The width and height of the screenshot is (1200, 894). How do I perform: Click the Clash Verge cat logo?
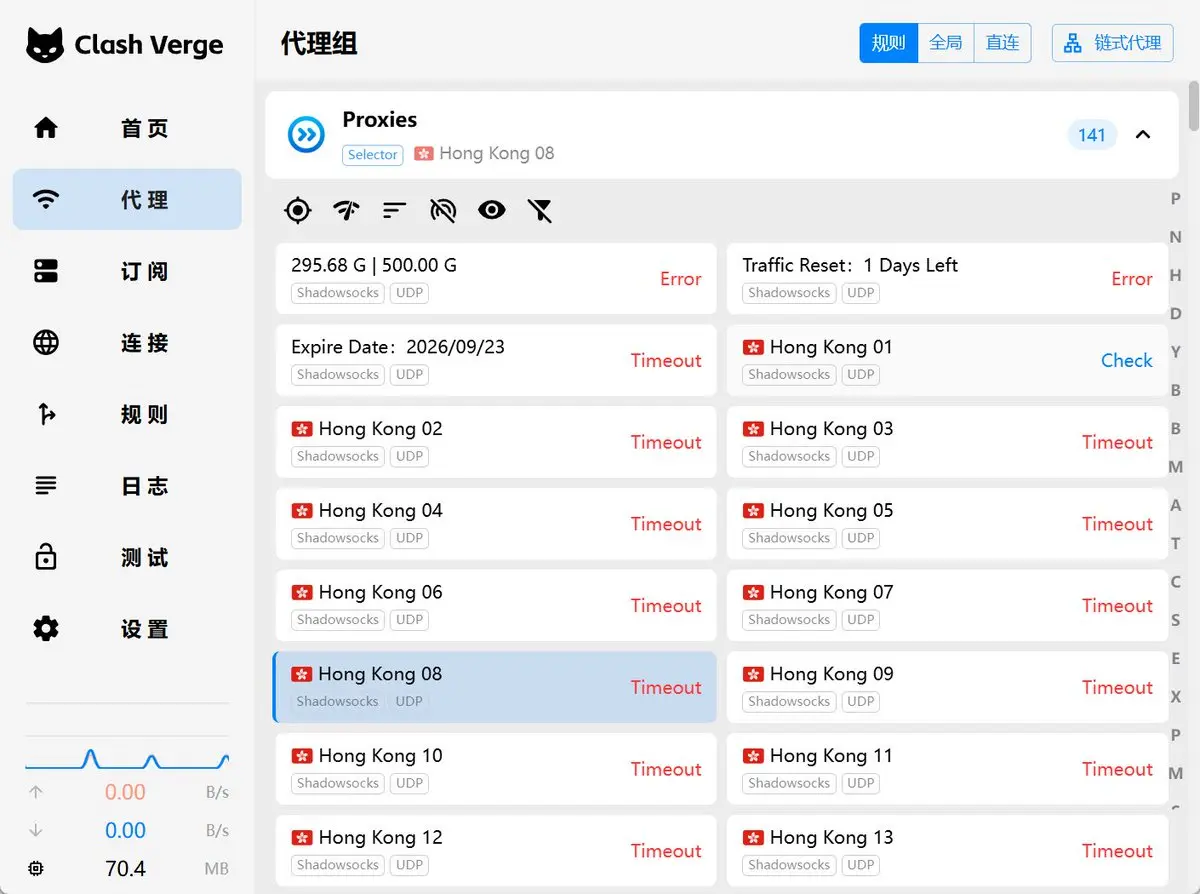click(45, 45)
